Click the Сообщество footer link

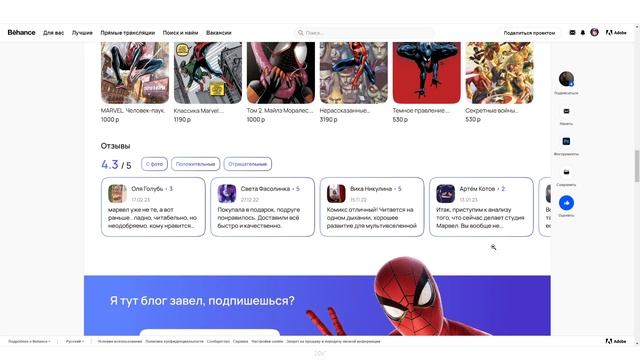coord(218,341)
